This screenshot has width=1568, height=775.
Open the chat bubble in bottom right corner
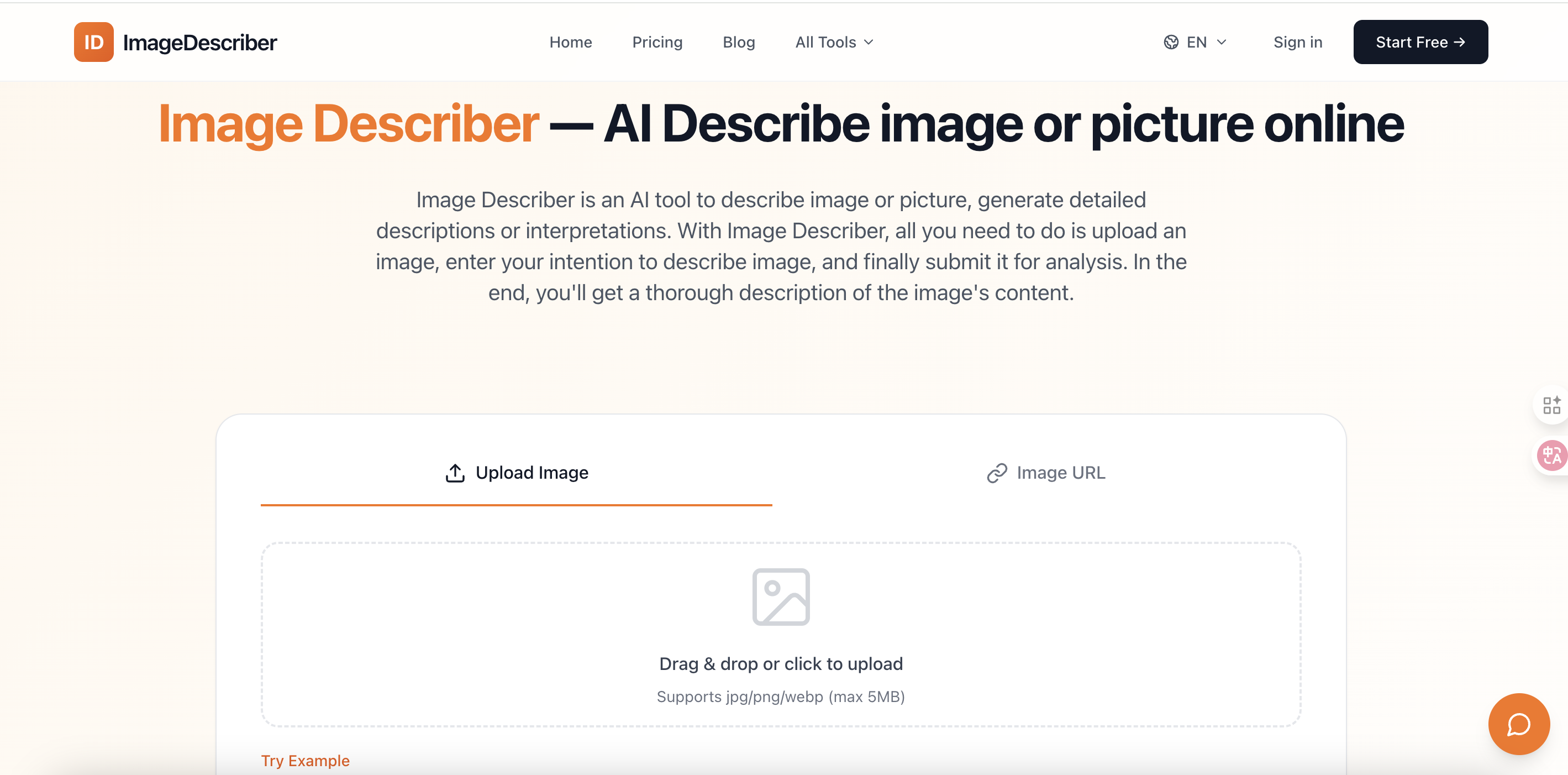(x=1518, y=724)
